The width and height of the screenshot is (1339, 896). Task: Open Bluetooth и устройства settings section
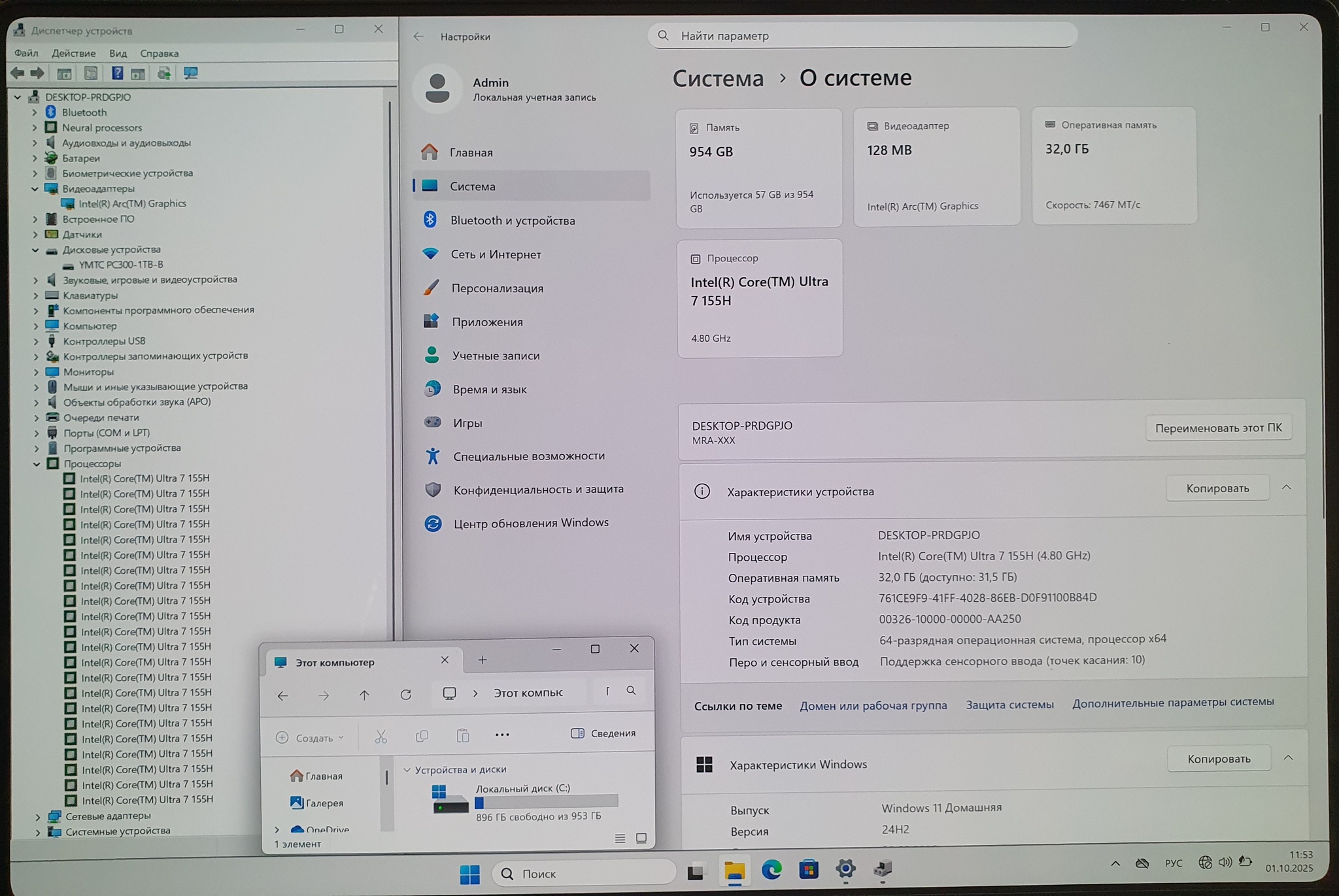(512, 220)
